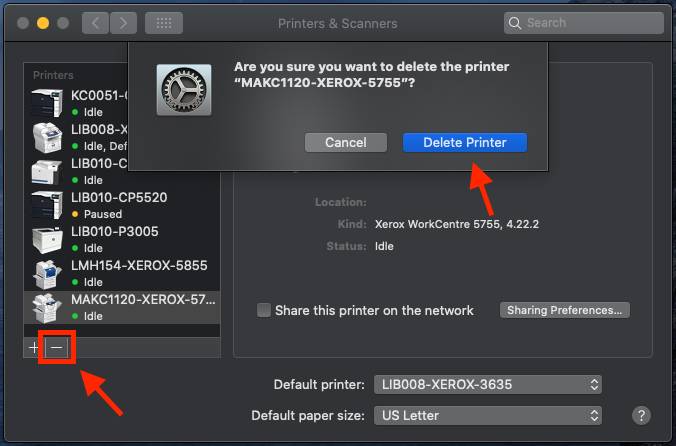Screen dimensions: 676x446
Task: Confirm with the Delete Printer button
Action: (464, 143)
